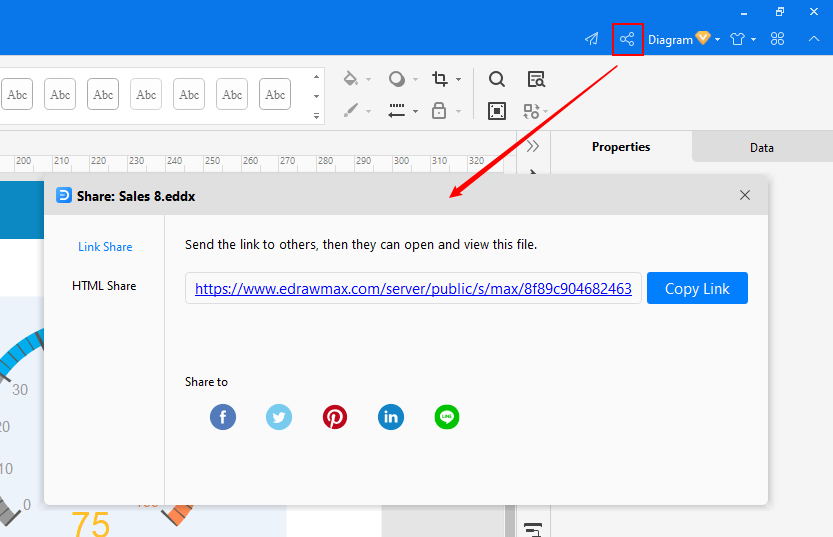Viewport: 833px width, 537px height.
Task: Close the Share dialog
Action: point(745,195)
